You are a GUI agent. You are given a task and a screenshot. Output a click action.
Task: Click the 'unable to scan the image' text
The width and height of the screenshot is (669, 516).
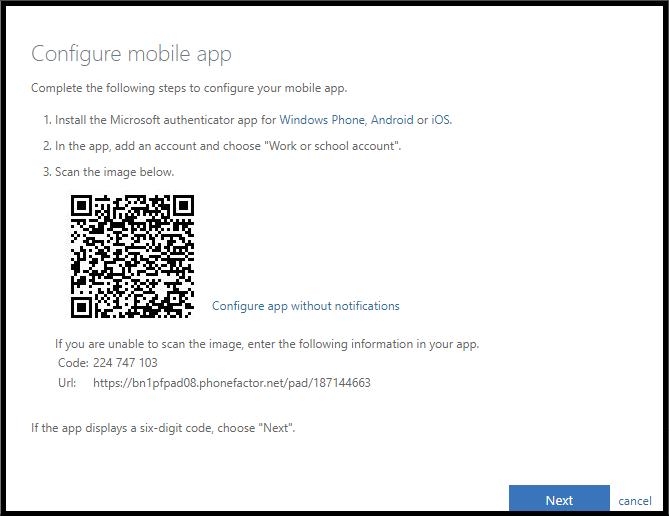(267, 344)
